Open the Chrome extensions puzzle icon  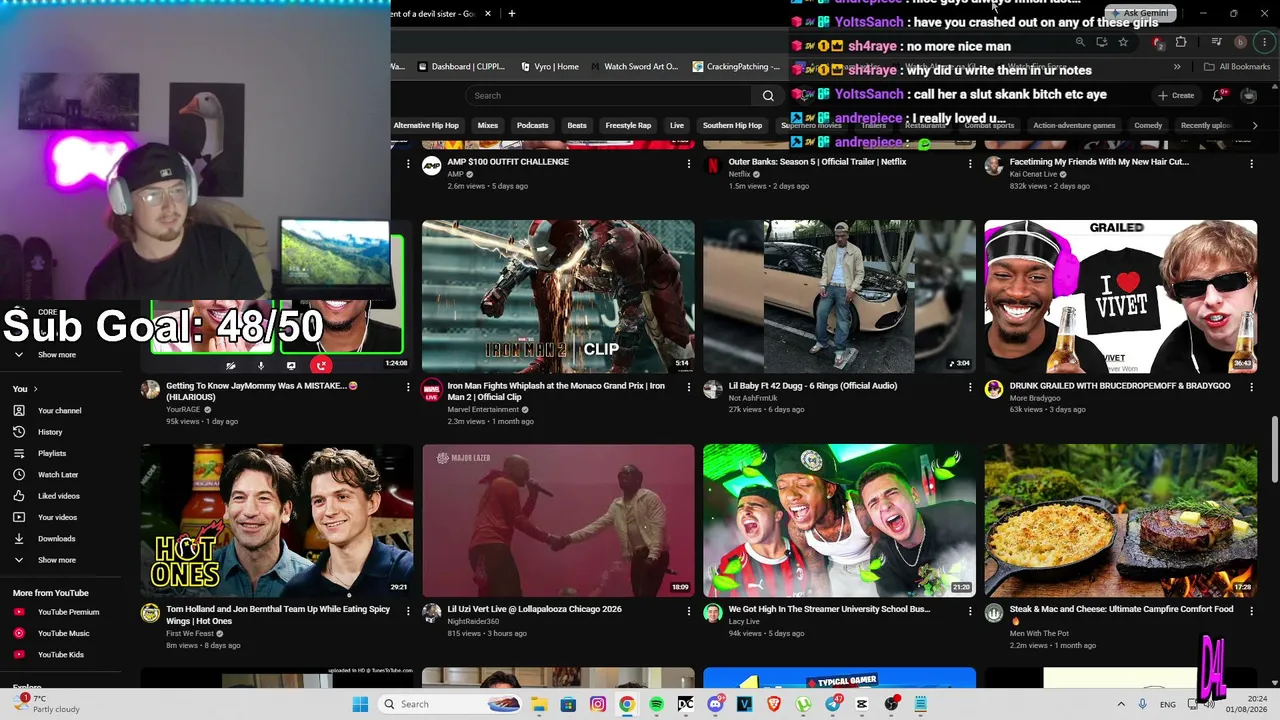click(x=1181, y=42)
